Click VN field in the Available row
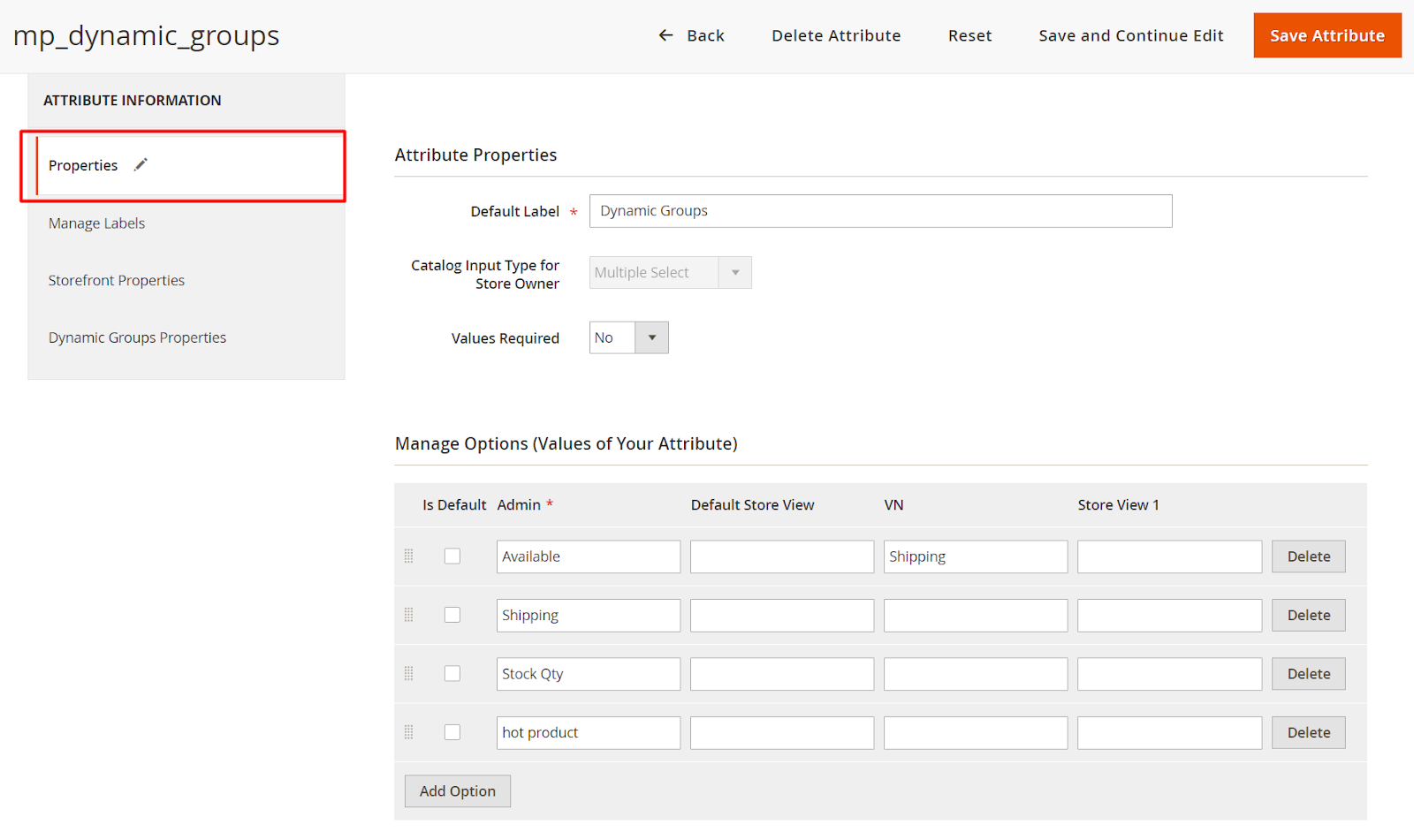 coord(975,556)
